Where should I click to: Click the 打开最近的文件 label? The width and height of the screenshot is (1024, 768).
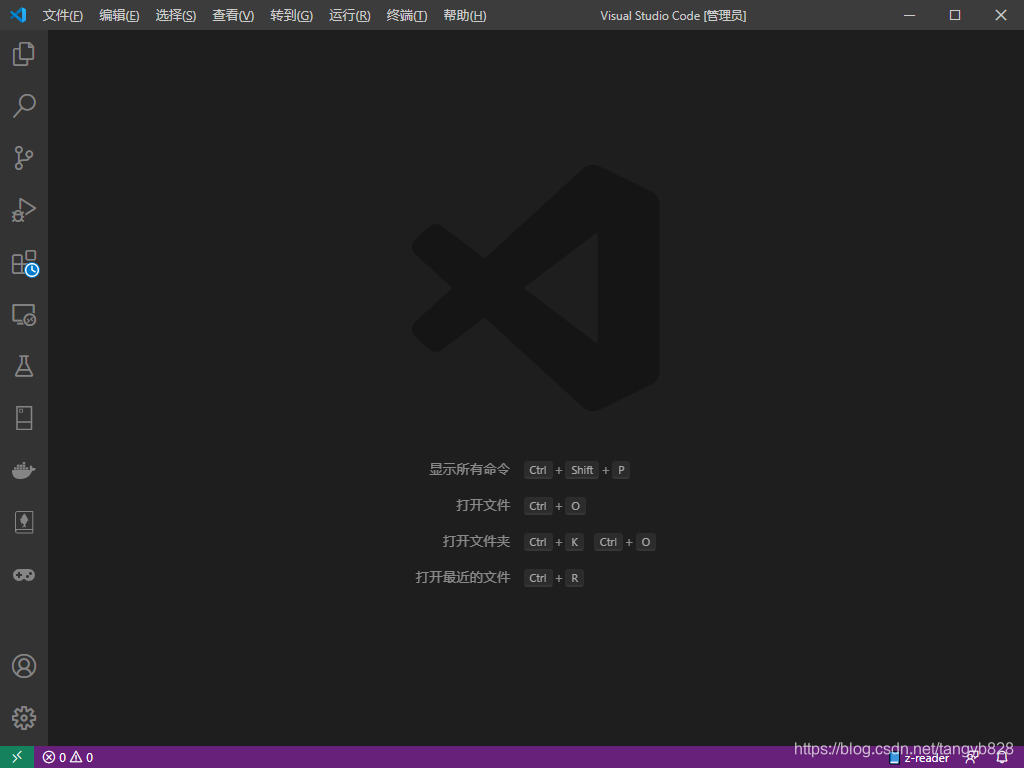pos(462,577)
